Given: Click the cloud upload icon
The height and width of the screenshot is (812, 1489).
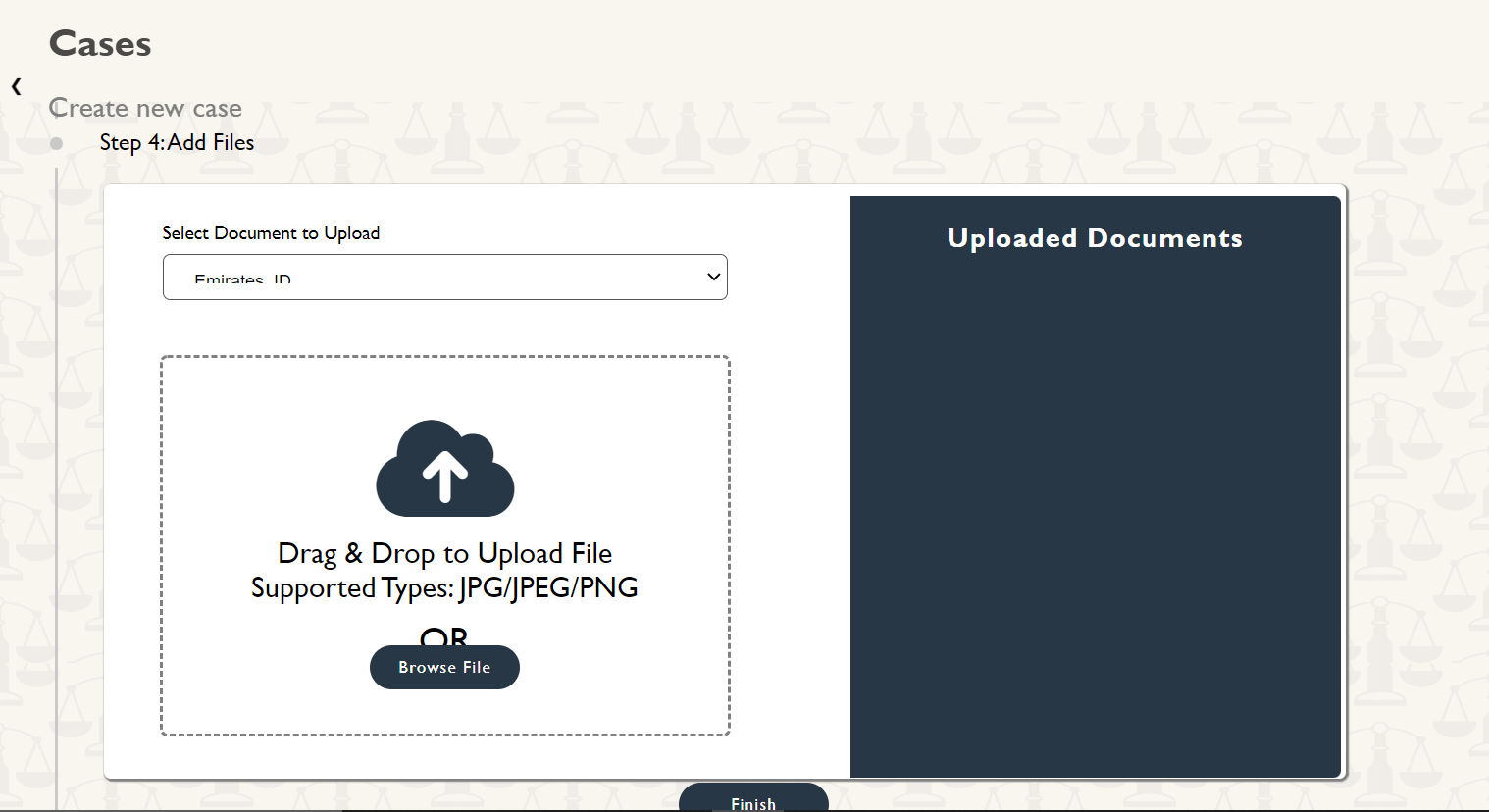Looking at the screenshot, I should click(x=444, y=468).
